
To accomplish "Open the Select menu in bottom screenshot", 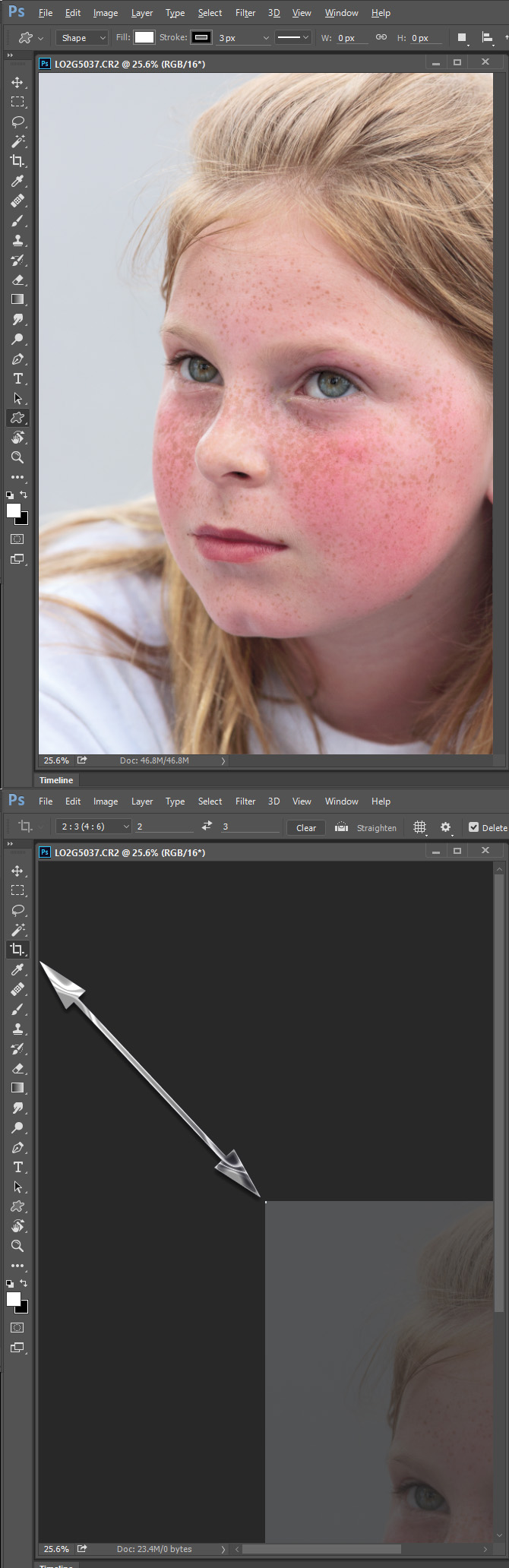I will click(210, 801).
